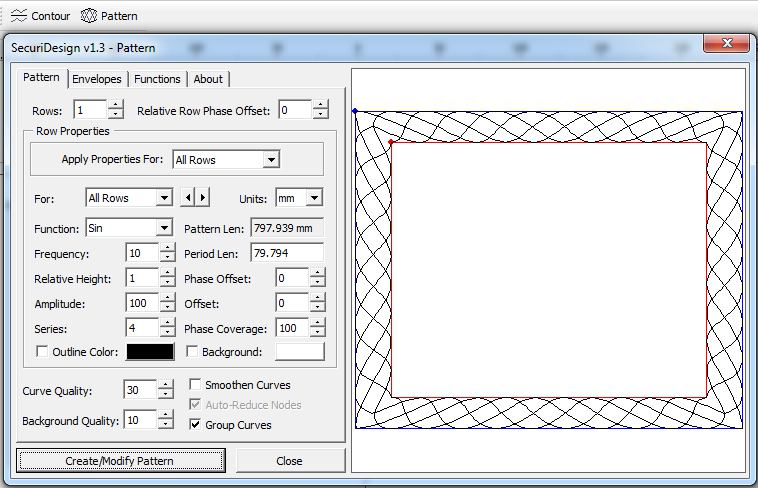This screenshot has width=758, height=488.
Task: Click the guilloche pattern preview
Action: 549,270
